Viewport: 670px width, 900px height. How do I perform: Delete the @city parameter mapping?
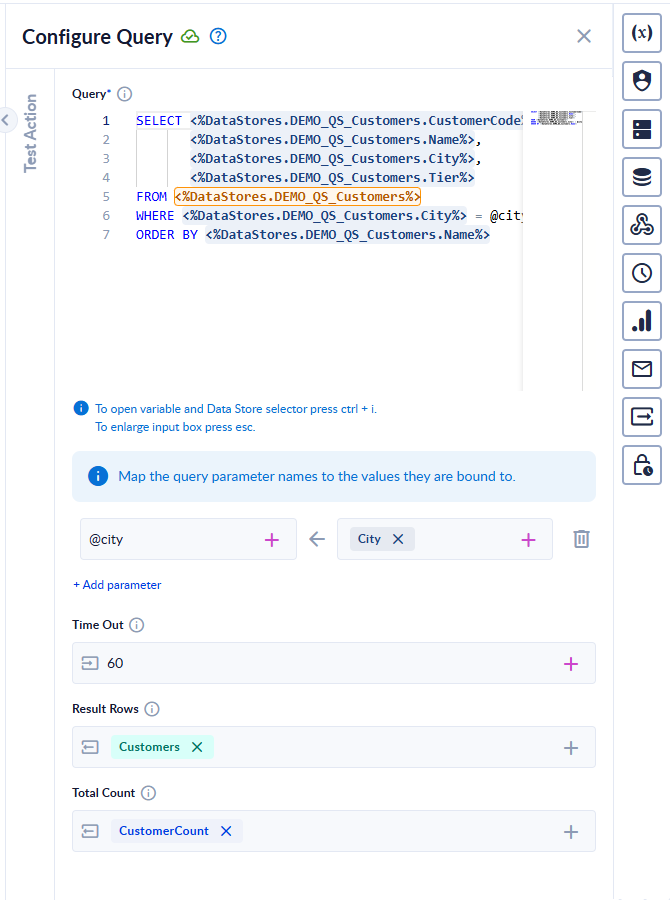tap(581, 539)
